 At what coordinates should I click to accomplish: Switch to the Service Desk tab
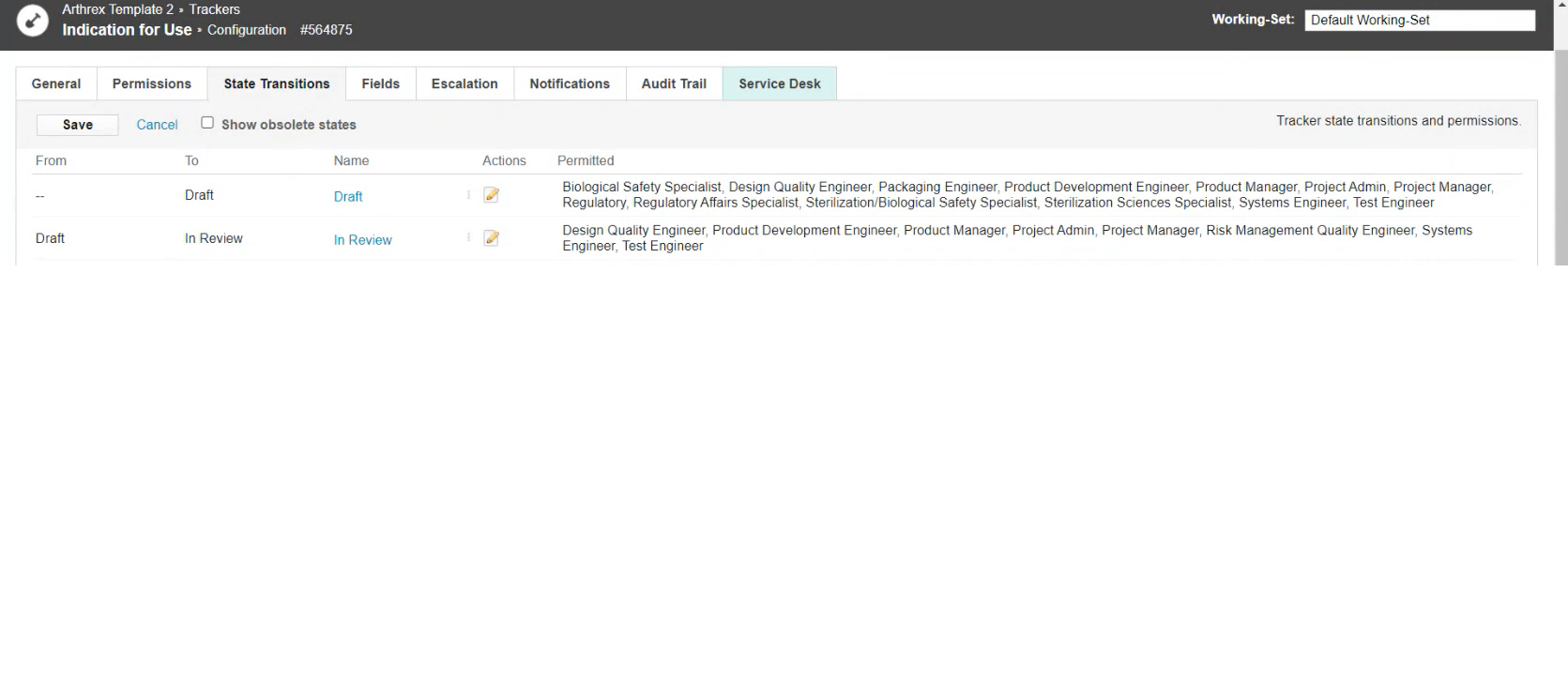coord(779,83)
